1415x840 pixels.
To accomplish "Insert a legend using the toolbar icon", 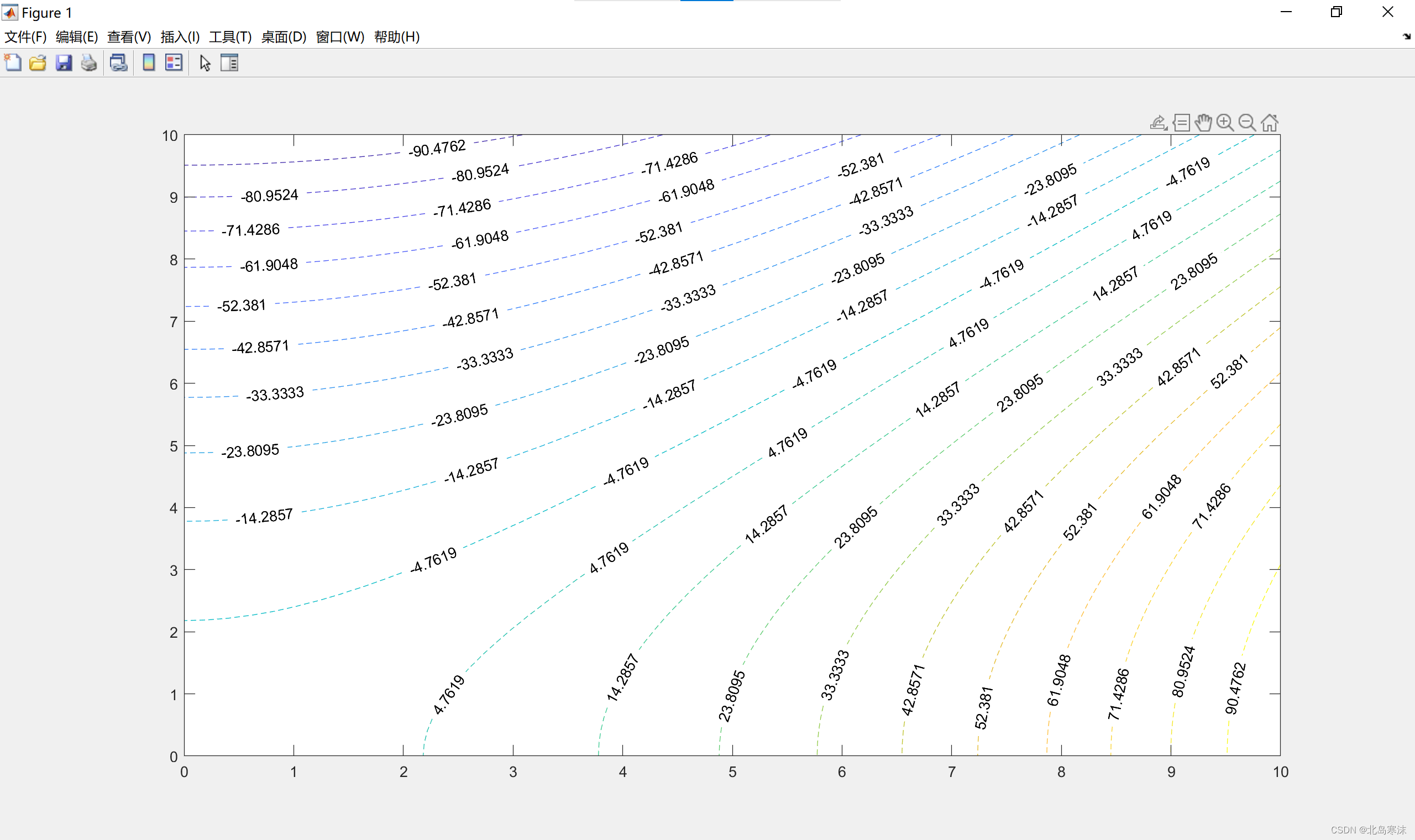I will tap(174, 62).
